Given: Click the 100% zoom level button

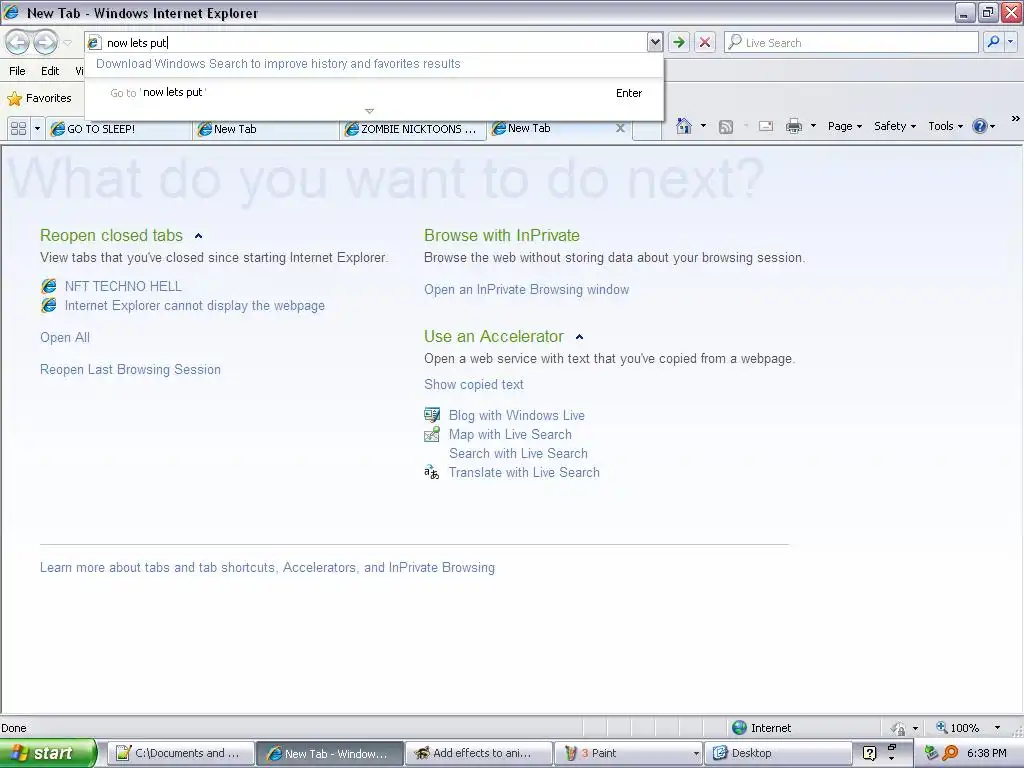Looking at the screenshot, I should (x=957, y=728).
